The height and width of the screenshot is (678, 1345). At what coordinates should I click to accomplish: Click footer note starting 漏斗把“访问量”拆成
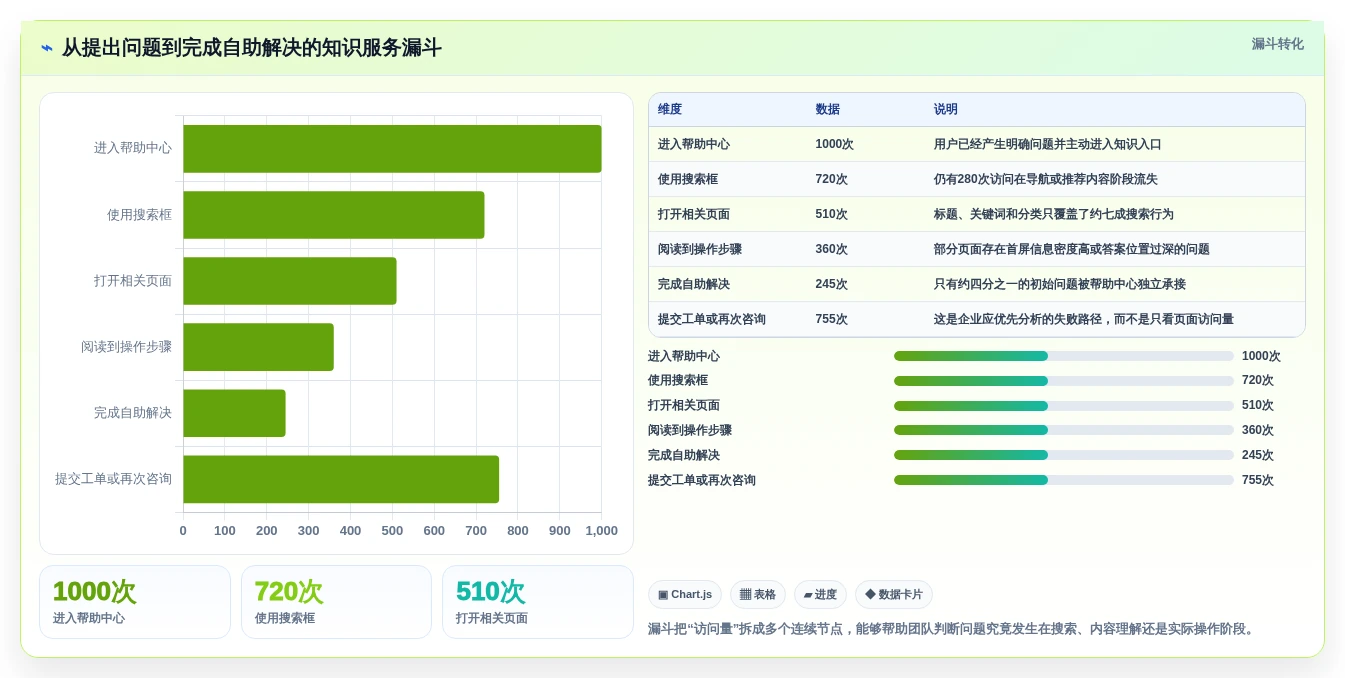[951, 629]
